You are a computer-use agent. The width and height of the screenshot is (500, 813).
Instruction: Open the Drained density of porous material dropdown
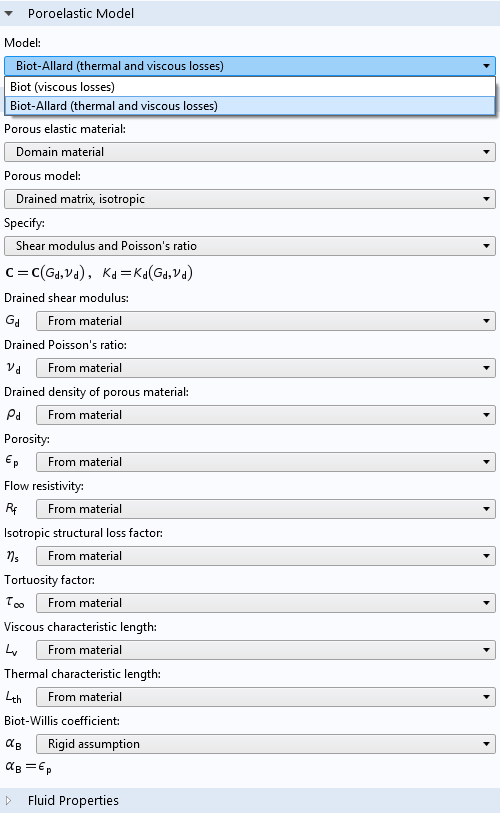pyautogui.click(x=266, y=415)
